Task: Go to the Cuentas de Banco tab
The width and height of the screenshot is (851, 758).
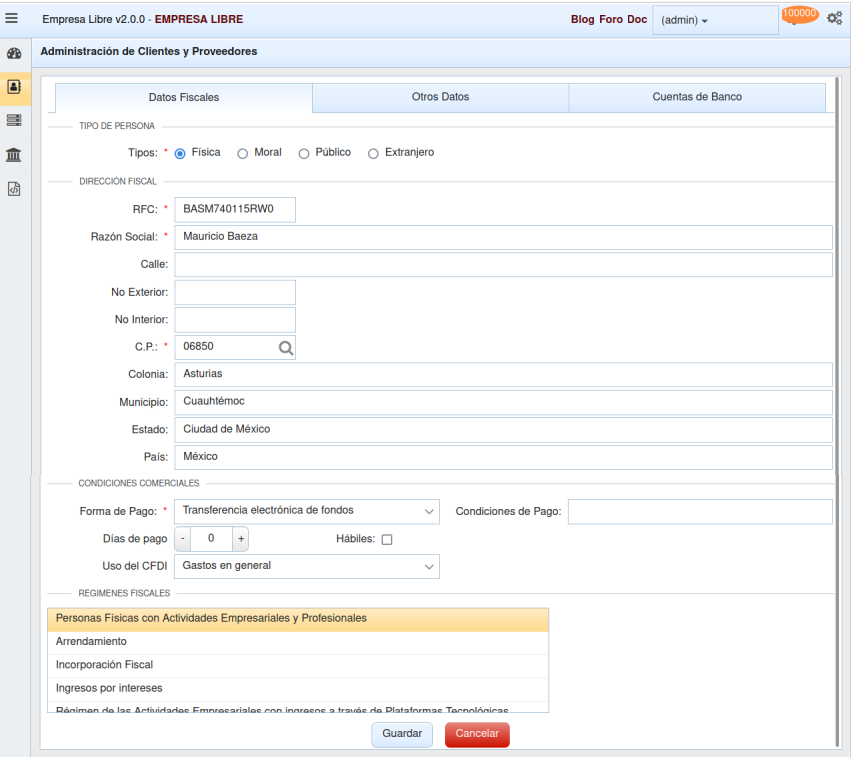Action: tap(697, 97)
